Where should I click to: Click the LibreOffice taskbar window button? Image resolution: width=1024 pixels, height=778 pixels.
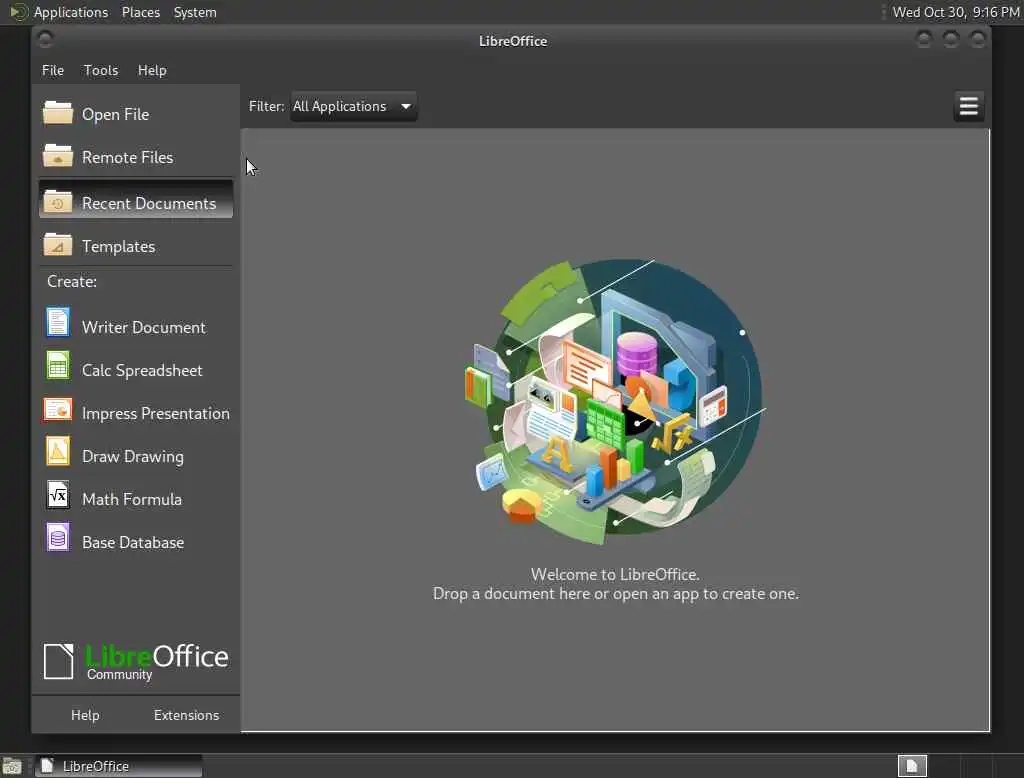click(x=119, y=766)
